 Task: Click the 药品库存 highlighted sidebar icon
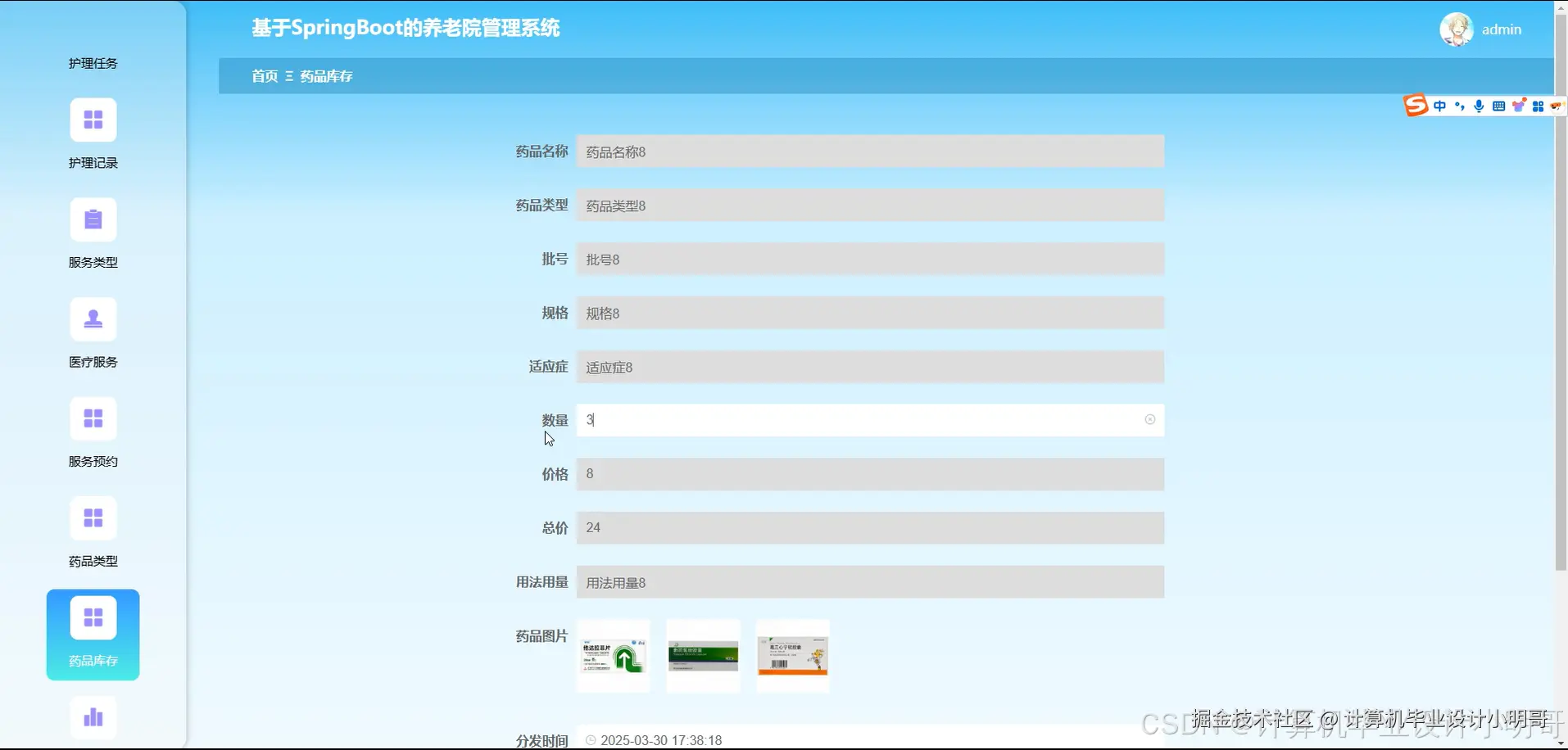93,617
